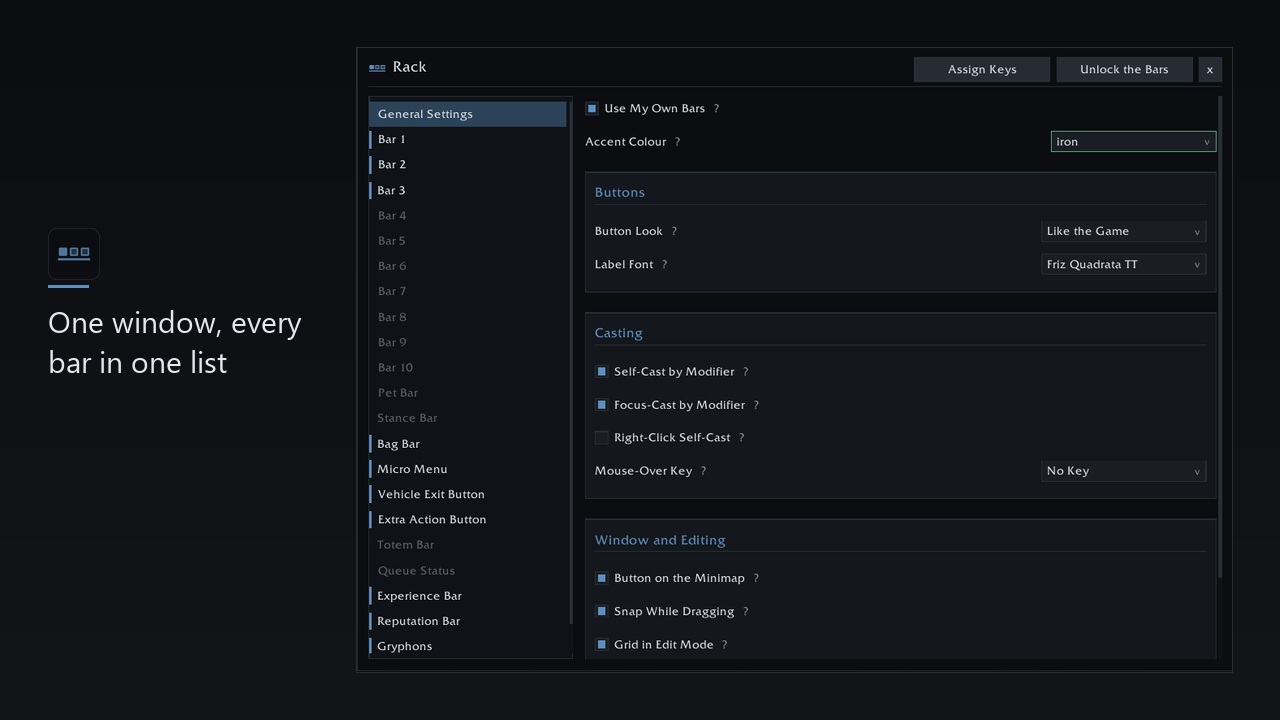1280x720 pixels.
Task: Open the Accent Colour dropdown showing iron
Action: pos(1133,142)
